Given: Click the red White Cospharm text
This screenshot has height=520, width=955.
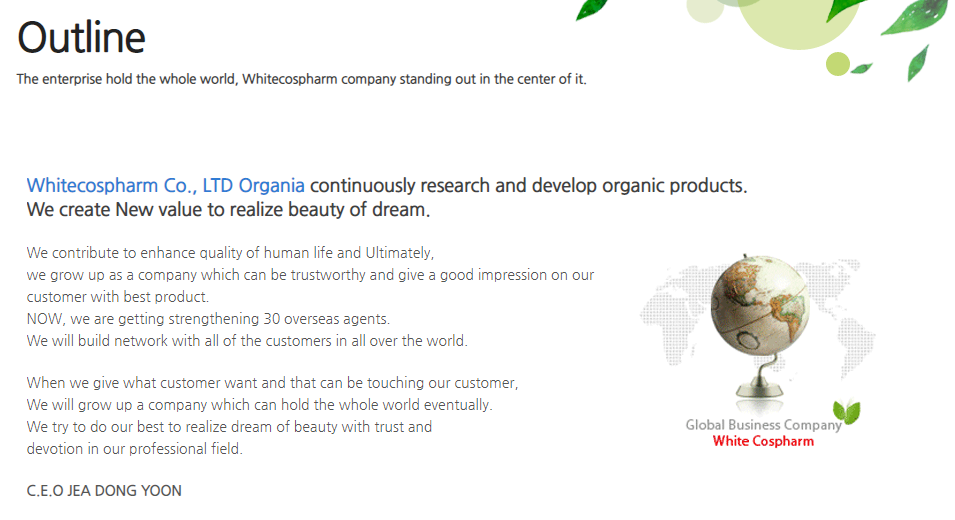Looking at the screenshot, I should click(x=763, y=441).
